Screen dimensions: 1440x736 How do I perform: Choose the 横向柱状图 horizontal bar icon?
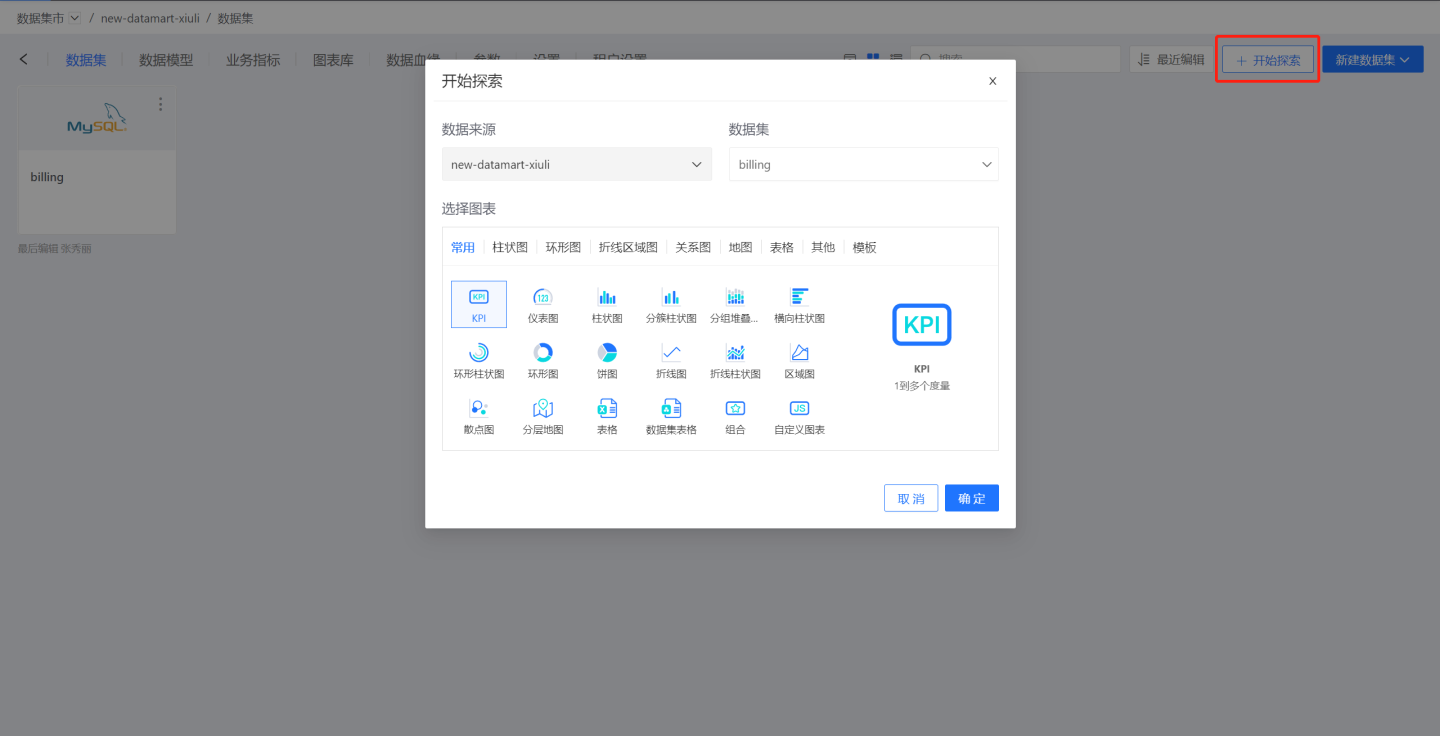click(x=799, y=298)
